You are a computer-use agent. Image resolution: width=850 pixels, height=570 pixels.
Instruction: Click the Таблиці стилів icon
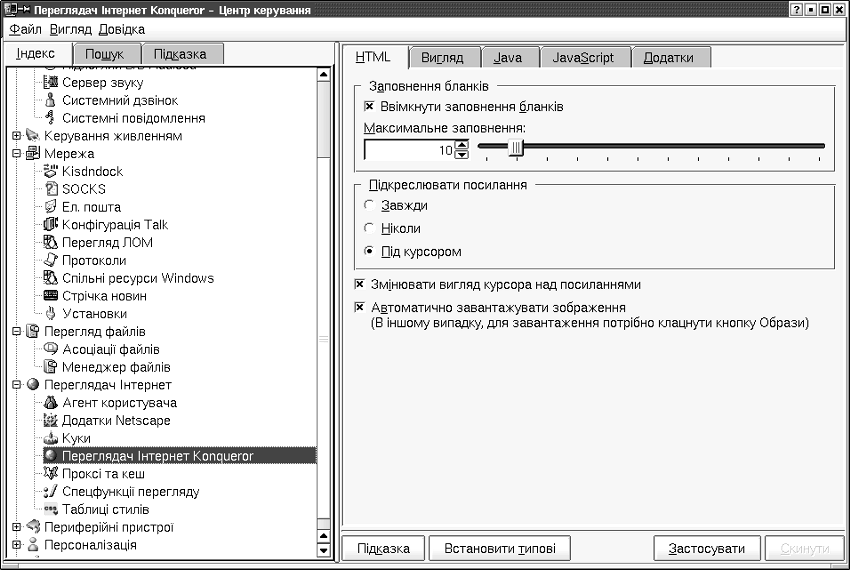pyautogui.click(x=51, y=510)
